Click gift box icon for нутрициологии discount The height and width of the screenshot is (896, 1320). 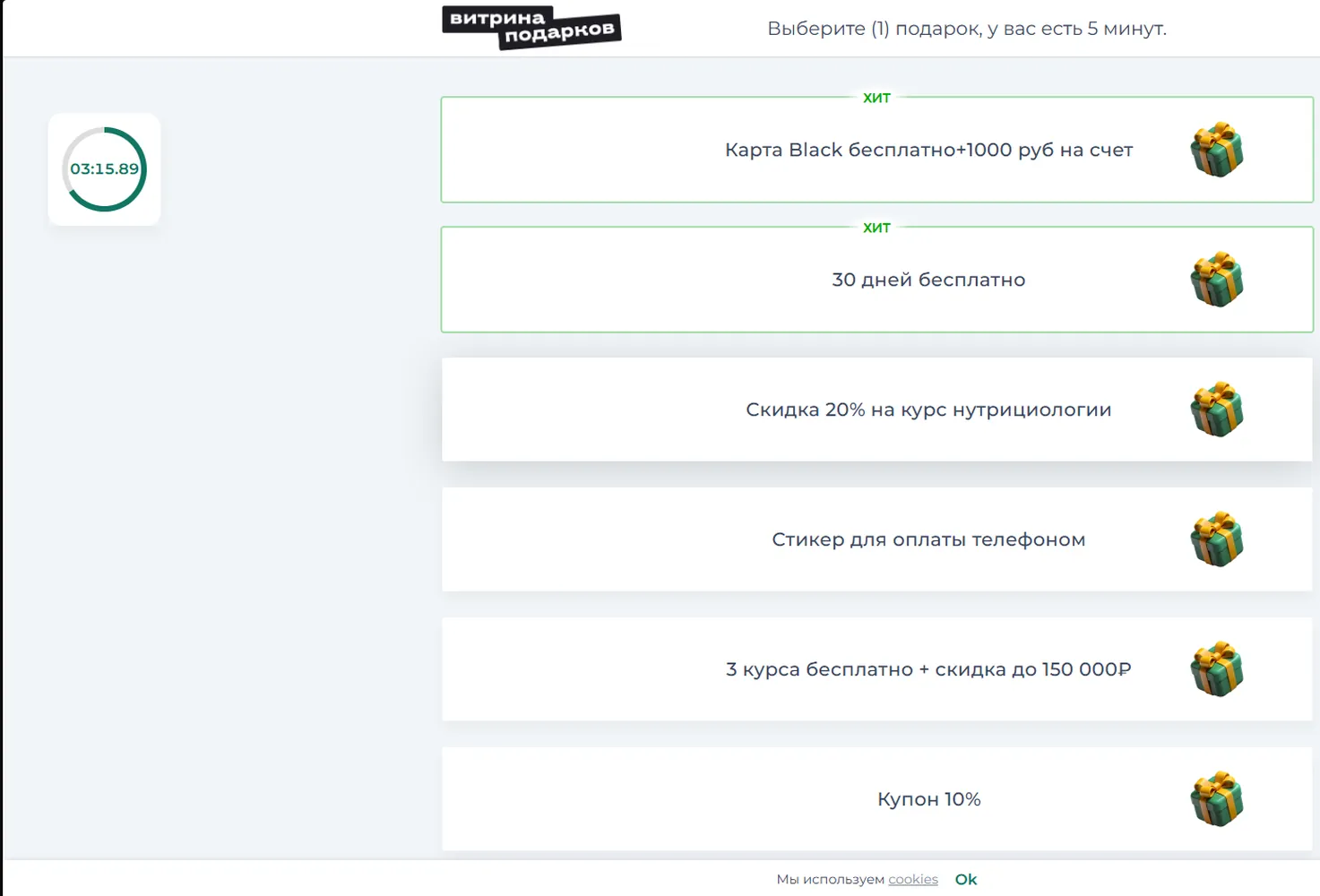pyautogui.click(x=1217, y=409)
